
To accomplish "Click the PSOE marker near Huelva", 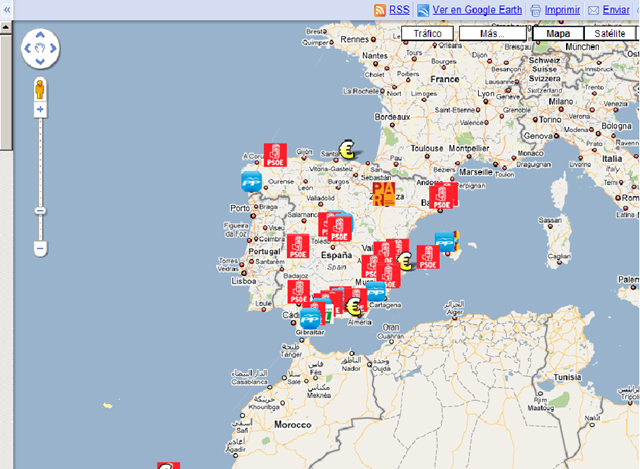I will [298, 292].
